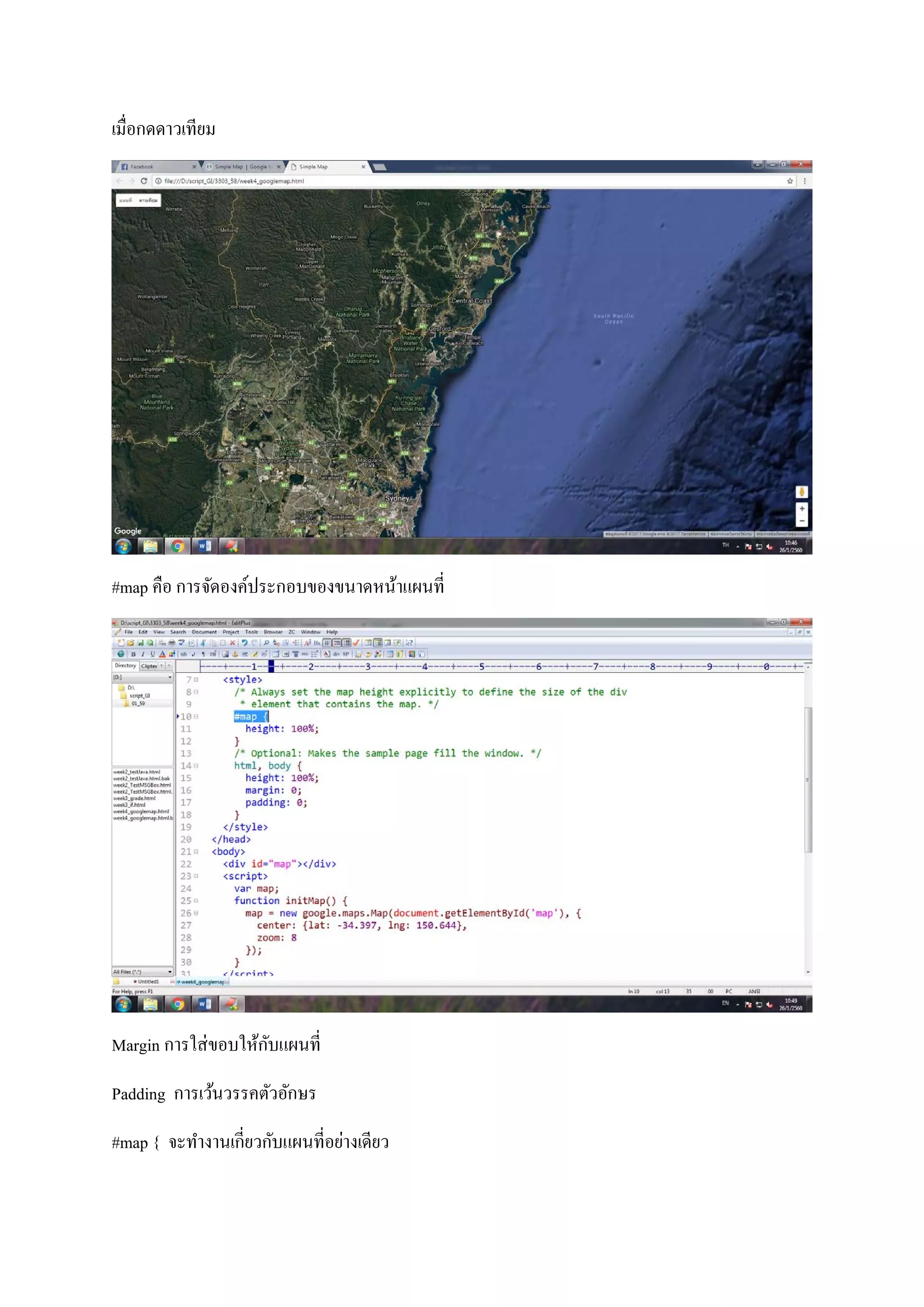Screen dimensions: 924x1307
Task: Click the EN language indicator in taskbar
Action: click(725, 1003)
